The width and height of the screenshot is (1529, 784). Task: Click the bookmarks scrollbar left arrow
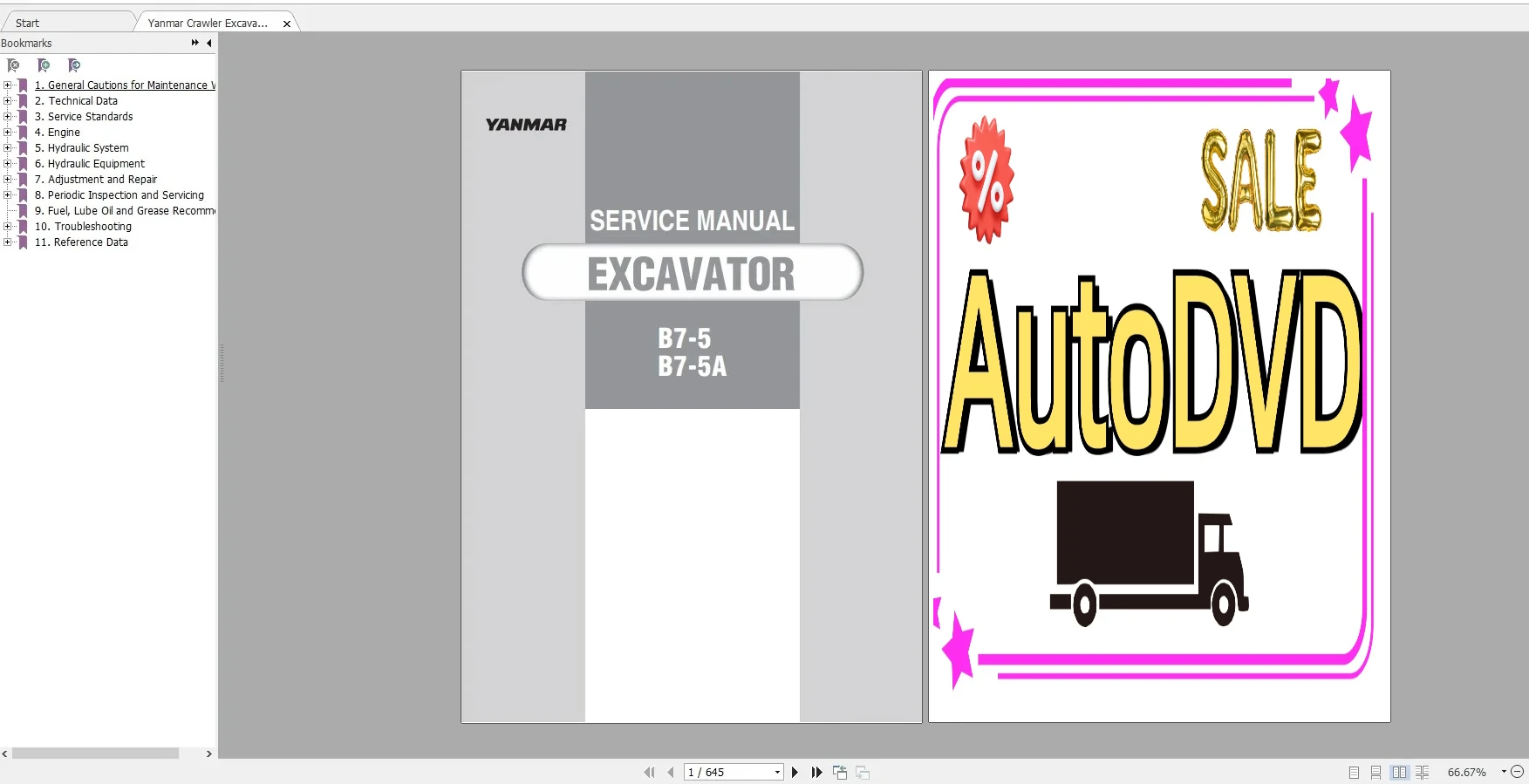click(x=5, y=753)
